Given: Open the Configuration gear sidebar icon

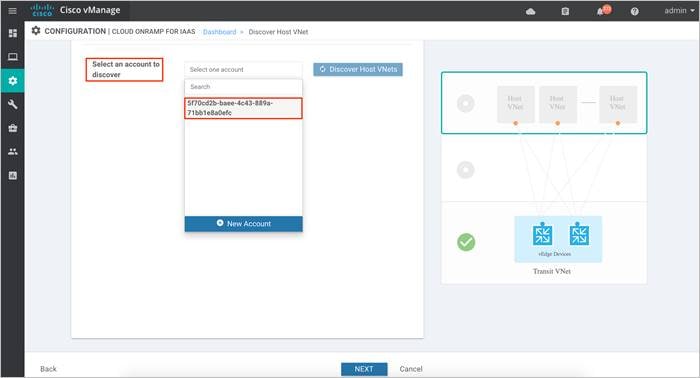Looking at the screenshot, I should [x=12, y=81].
